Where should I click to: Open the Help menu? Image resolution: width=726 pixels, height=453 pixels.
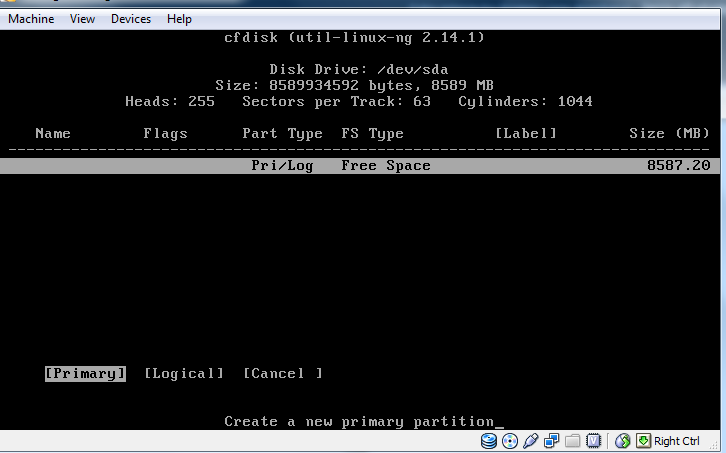click(x=179, y=19)
